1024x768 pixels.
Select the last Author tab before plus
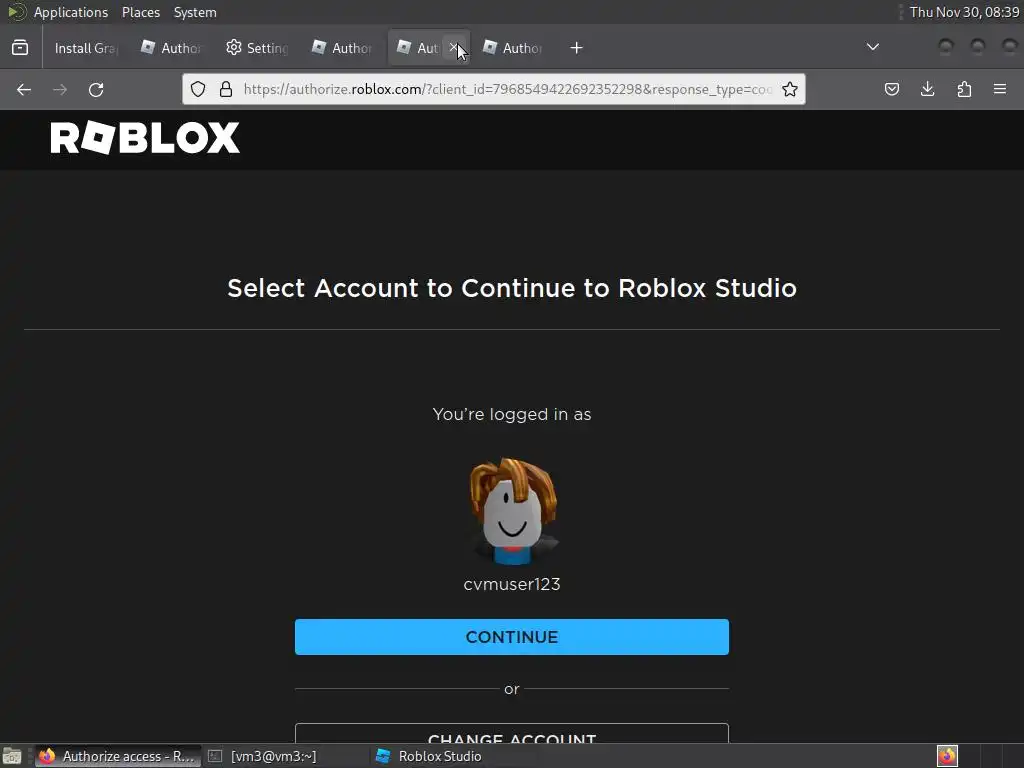click(513, 48)
